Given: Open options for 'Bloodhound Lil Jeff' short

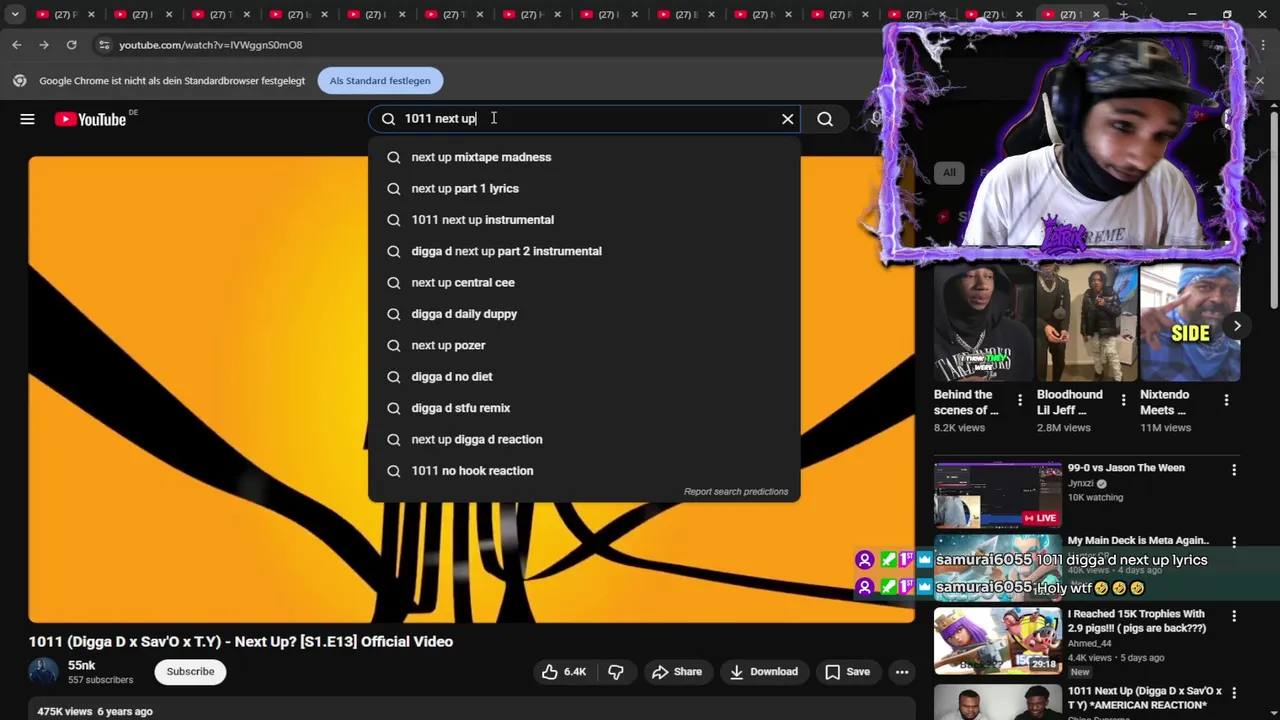Looking at the screenshot, I should 1123,401.
